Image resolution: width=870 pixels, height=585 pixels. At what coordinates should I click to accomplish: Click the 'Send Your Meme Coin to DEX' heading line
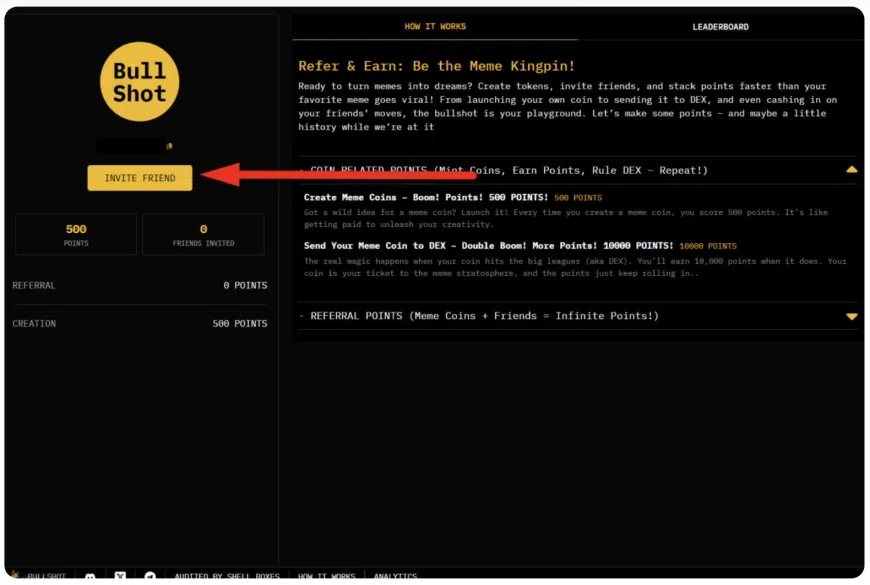(x=488, y=246)
